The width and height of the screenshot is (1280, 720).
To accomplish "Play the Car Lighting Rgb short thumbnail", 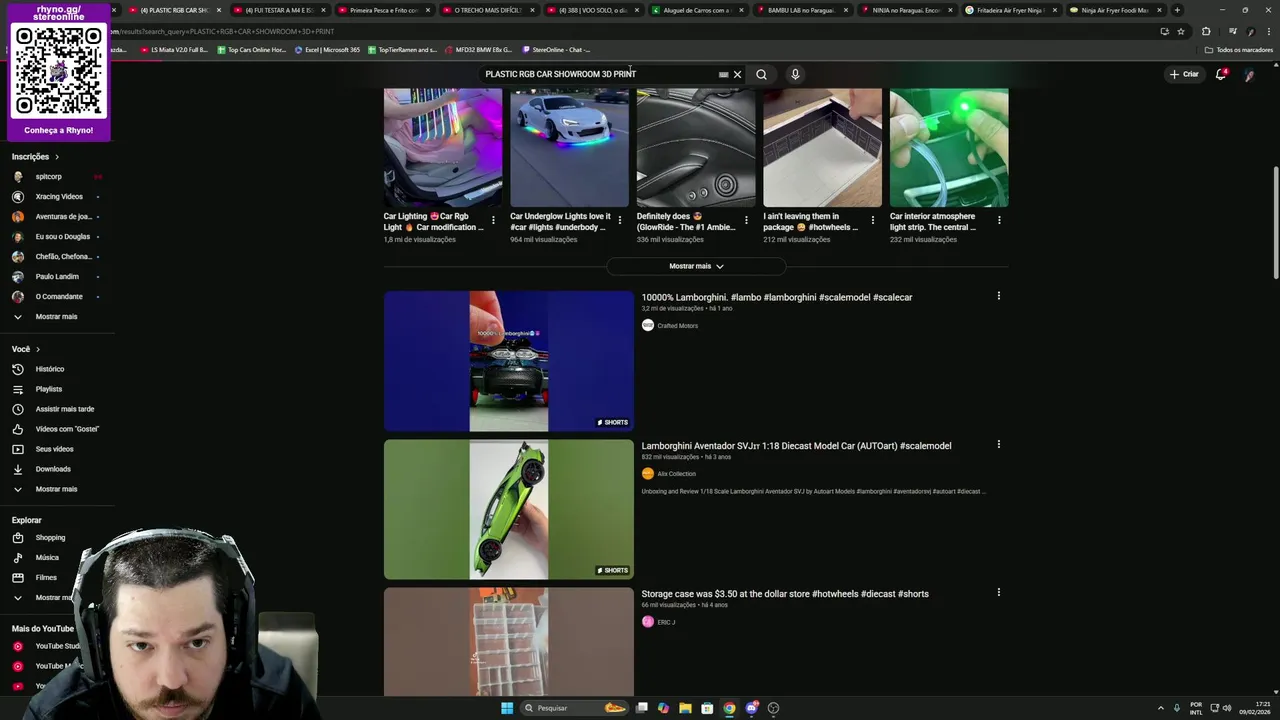I will pyautogui.click(x=443, y=148).
